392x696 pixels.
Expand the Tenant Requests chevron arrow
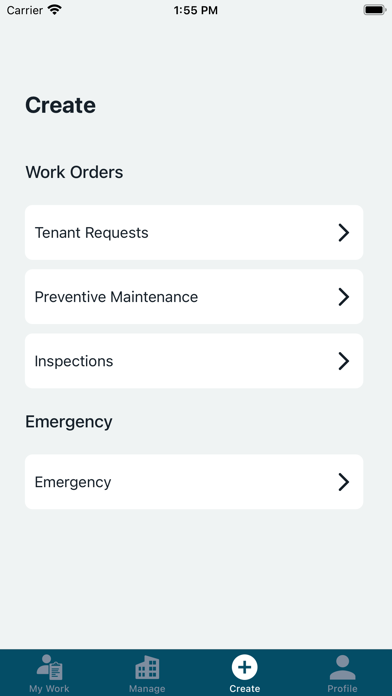[344, 233]
